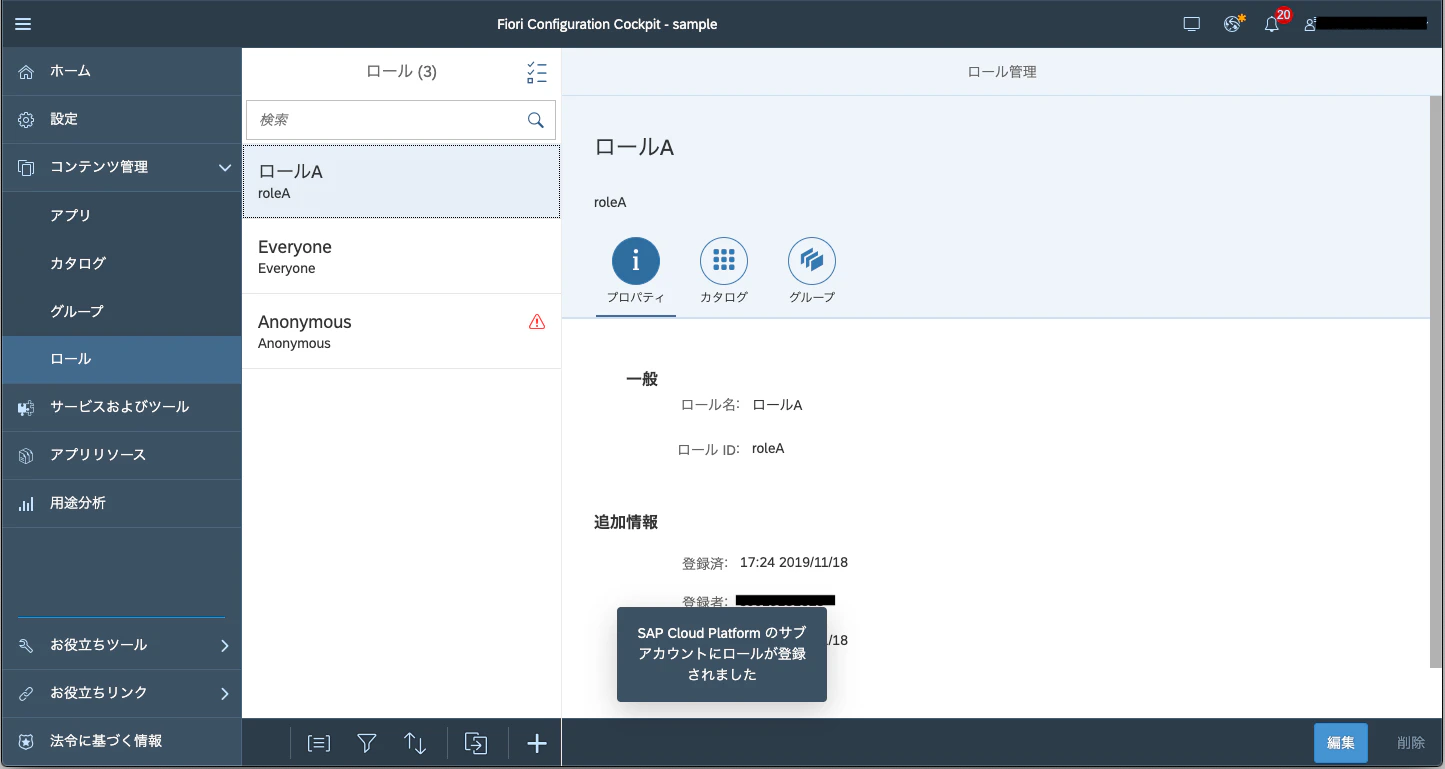Expand お役立ちリンク chevron

225,693
